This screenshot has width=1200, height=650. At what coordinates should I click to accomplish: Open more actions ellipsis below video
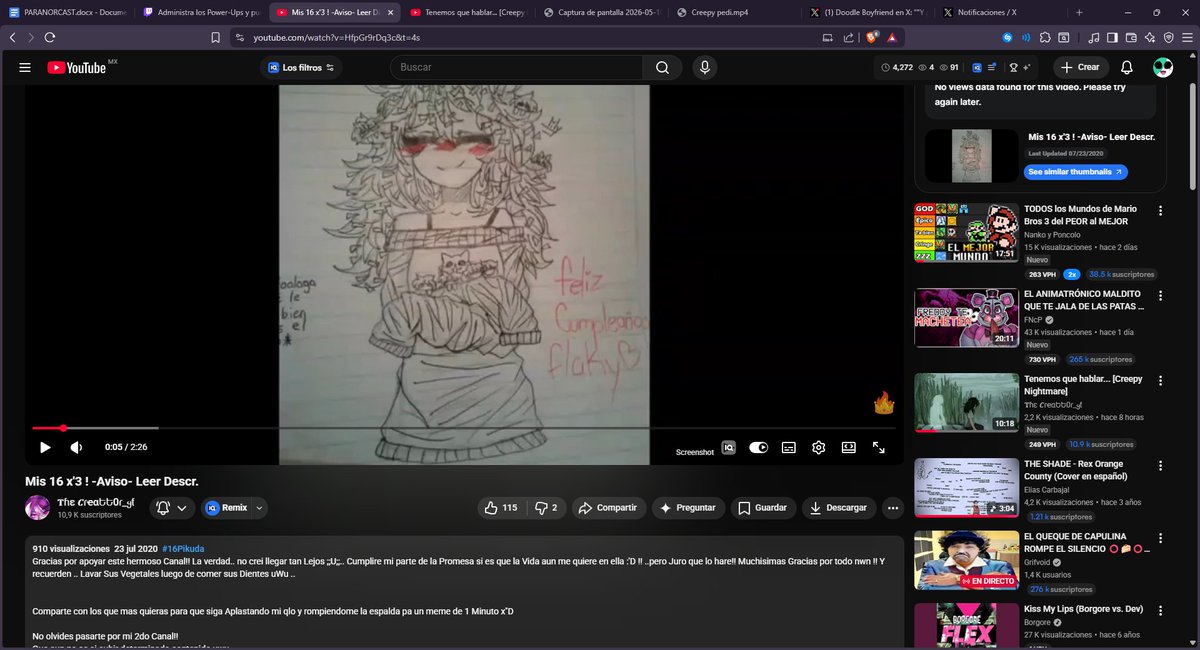pos(893,508)
